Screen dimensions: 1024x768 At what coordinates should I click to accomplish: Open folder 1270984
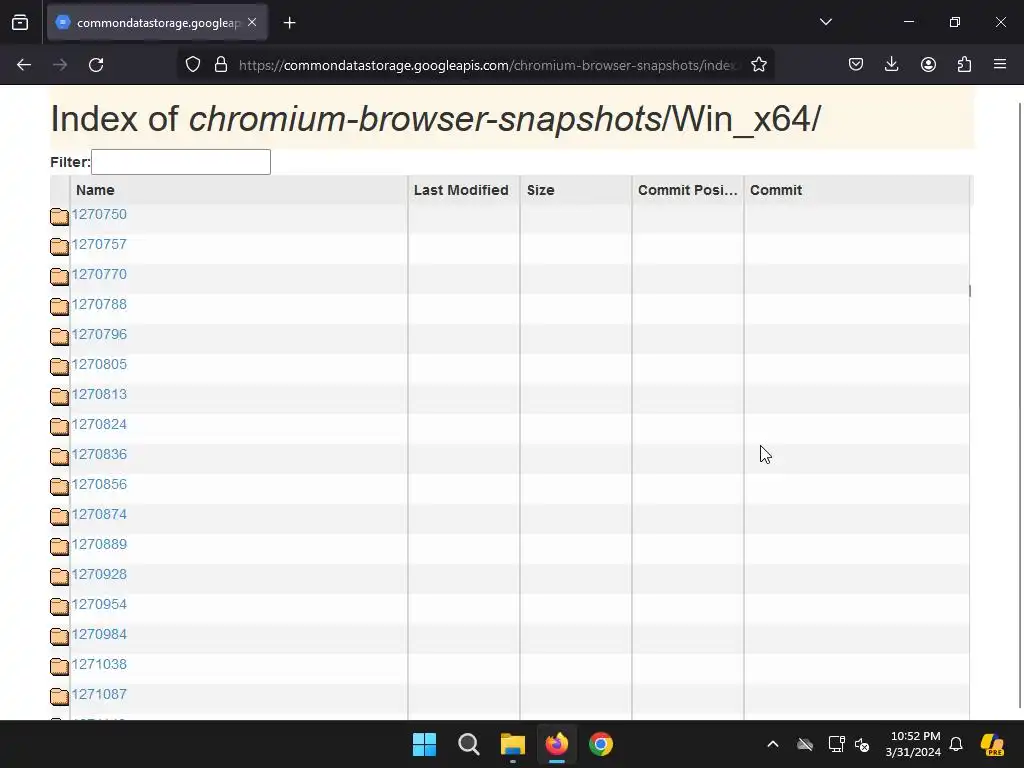tap(99, 635)
